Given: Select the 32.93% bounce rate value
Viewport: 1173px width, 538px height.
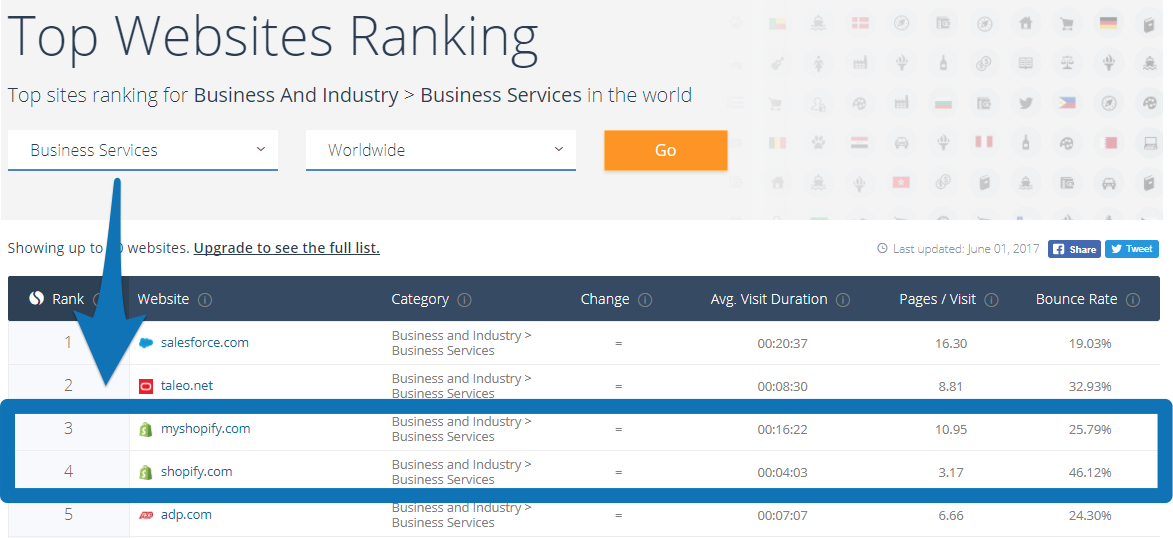Looking at the screenshot, I should [1090, 386].
